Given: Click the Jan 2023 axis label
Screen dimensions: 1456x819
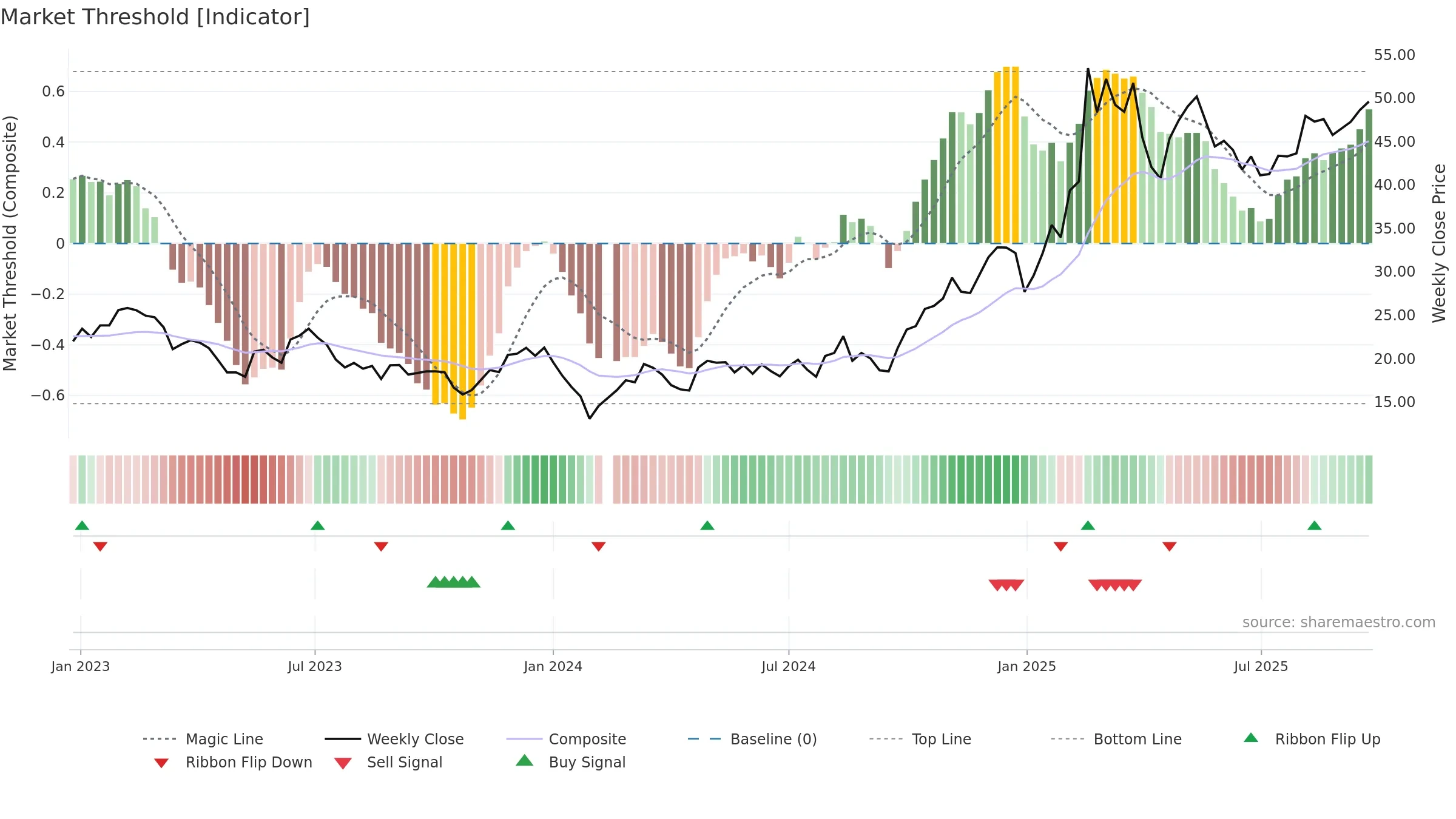Looking at the screenshot, I should tap(81, 667).
